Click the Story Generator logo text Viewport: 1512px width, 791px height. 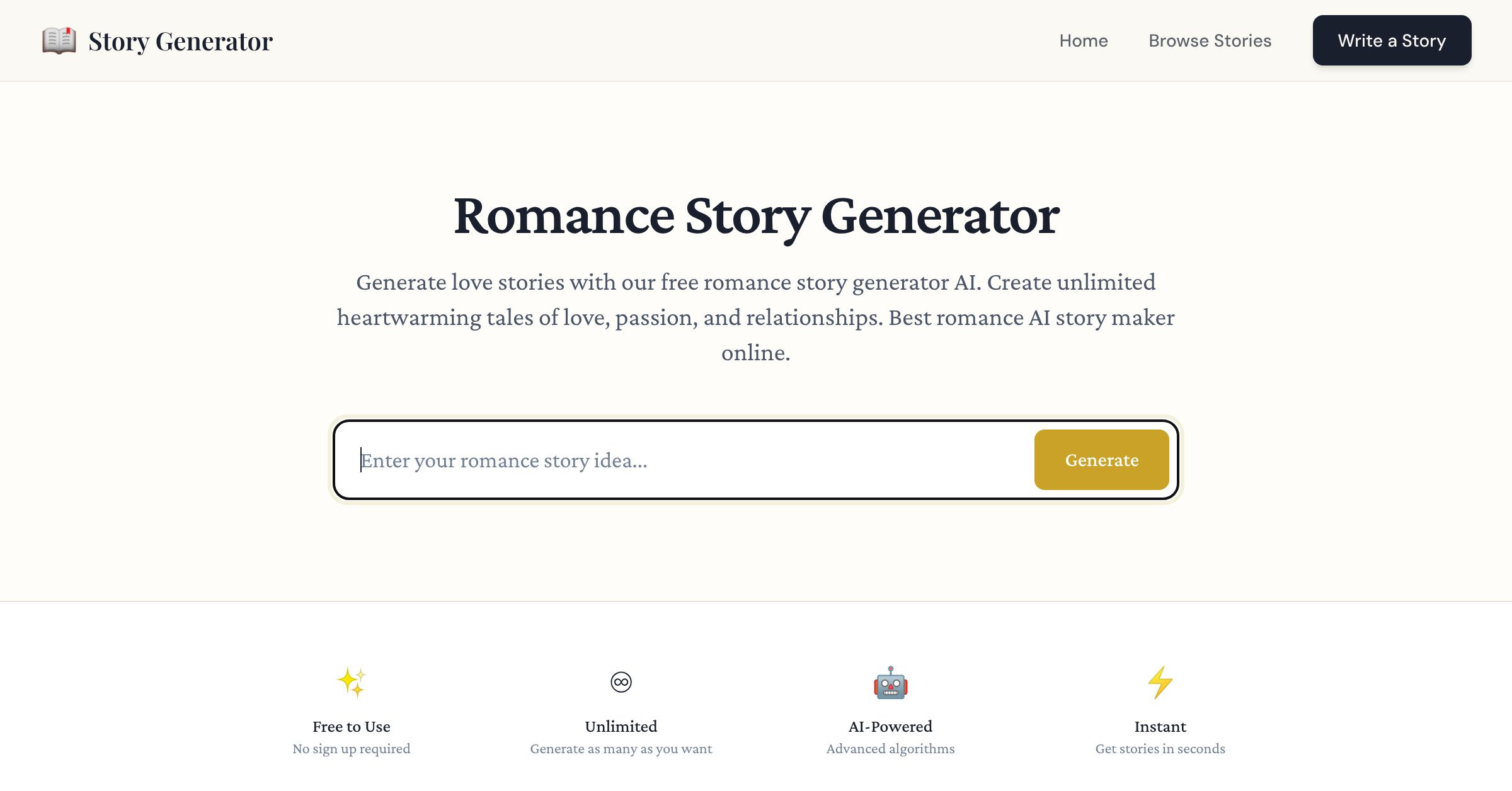click(181, 40)
